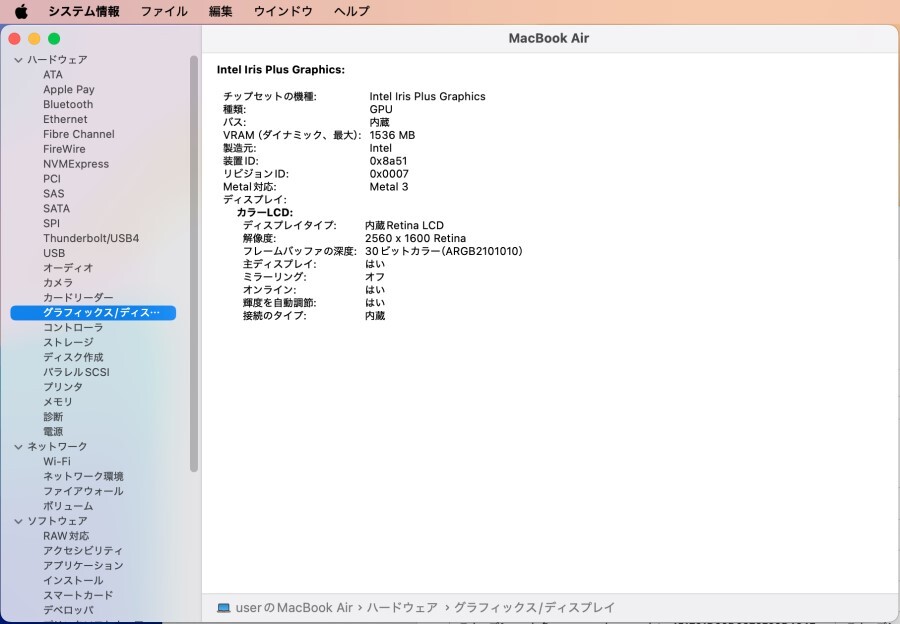The height and width of the screenshot is (624, 900).
Task: Click userのMacBook Air in the path bar
Action: click(x=294, y=608)
